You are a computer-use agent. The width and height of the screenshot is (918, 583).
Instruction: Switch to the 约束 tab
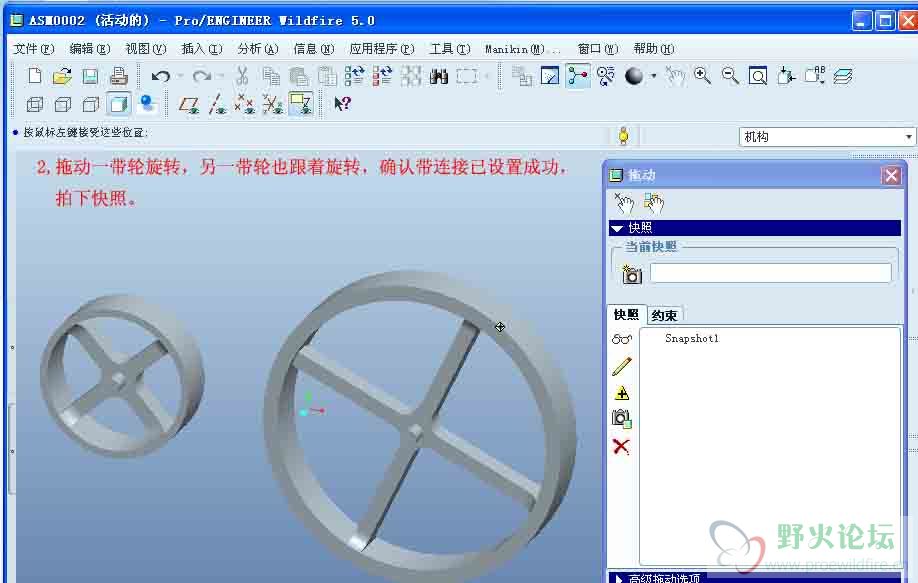[664, 315]
